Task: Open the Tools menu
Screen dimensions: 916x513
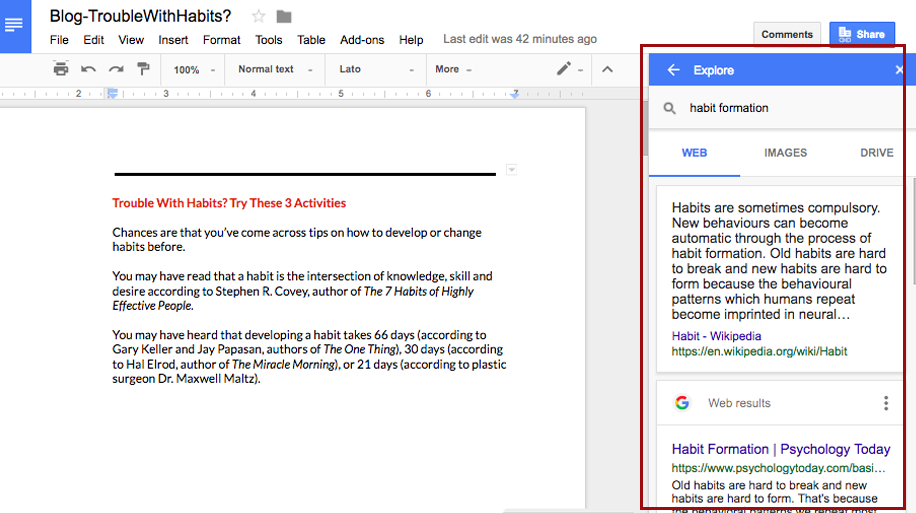Action: pyautogui.click(x=269, y=40)
